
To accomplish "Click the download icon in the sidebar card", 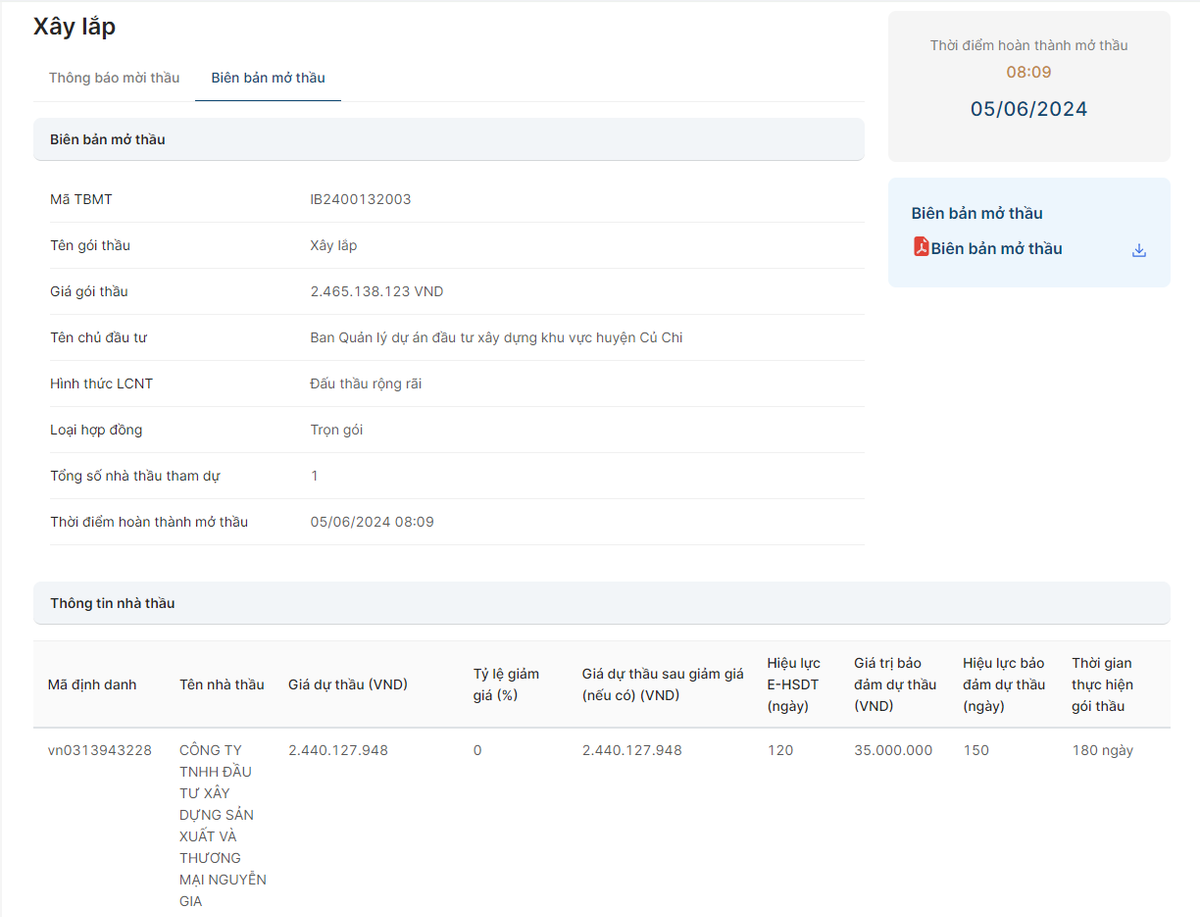I will point(1138,250).
